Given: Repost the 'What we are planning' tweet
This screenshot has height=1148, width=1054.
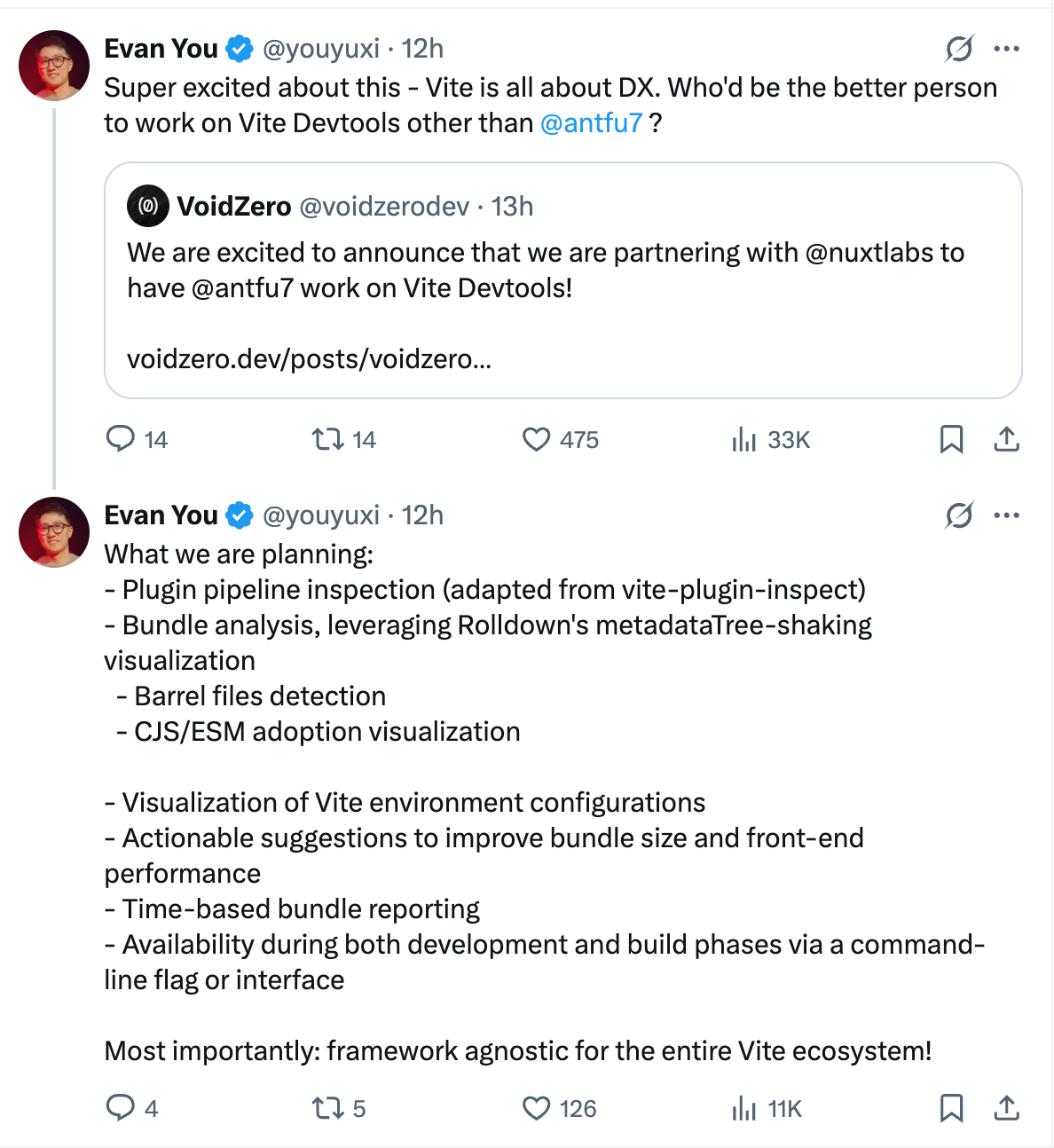Looking at the screenshot, I should point(327,1108).
